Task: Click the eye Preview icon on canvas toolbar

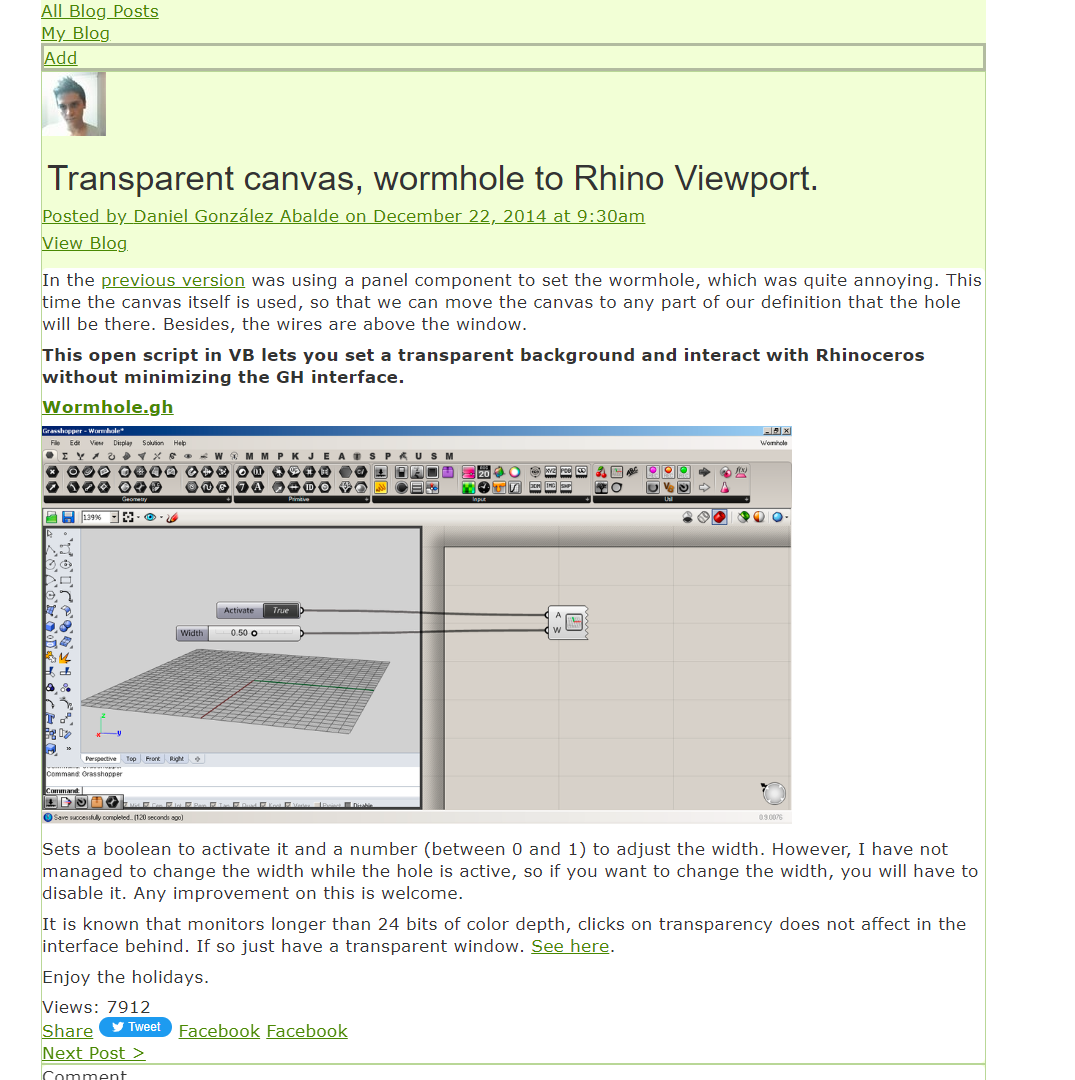Action: 150,517
